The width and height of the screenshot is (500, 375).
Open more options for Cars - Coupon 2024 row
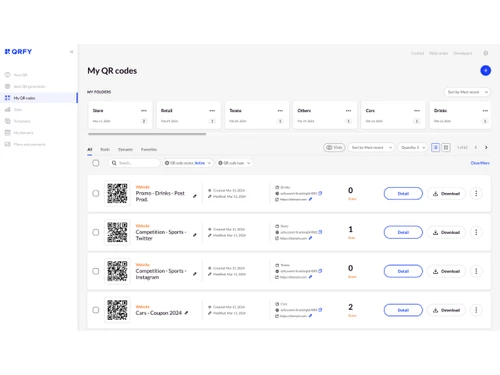click(x=476, y=310)
